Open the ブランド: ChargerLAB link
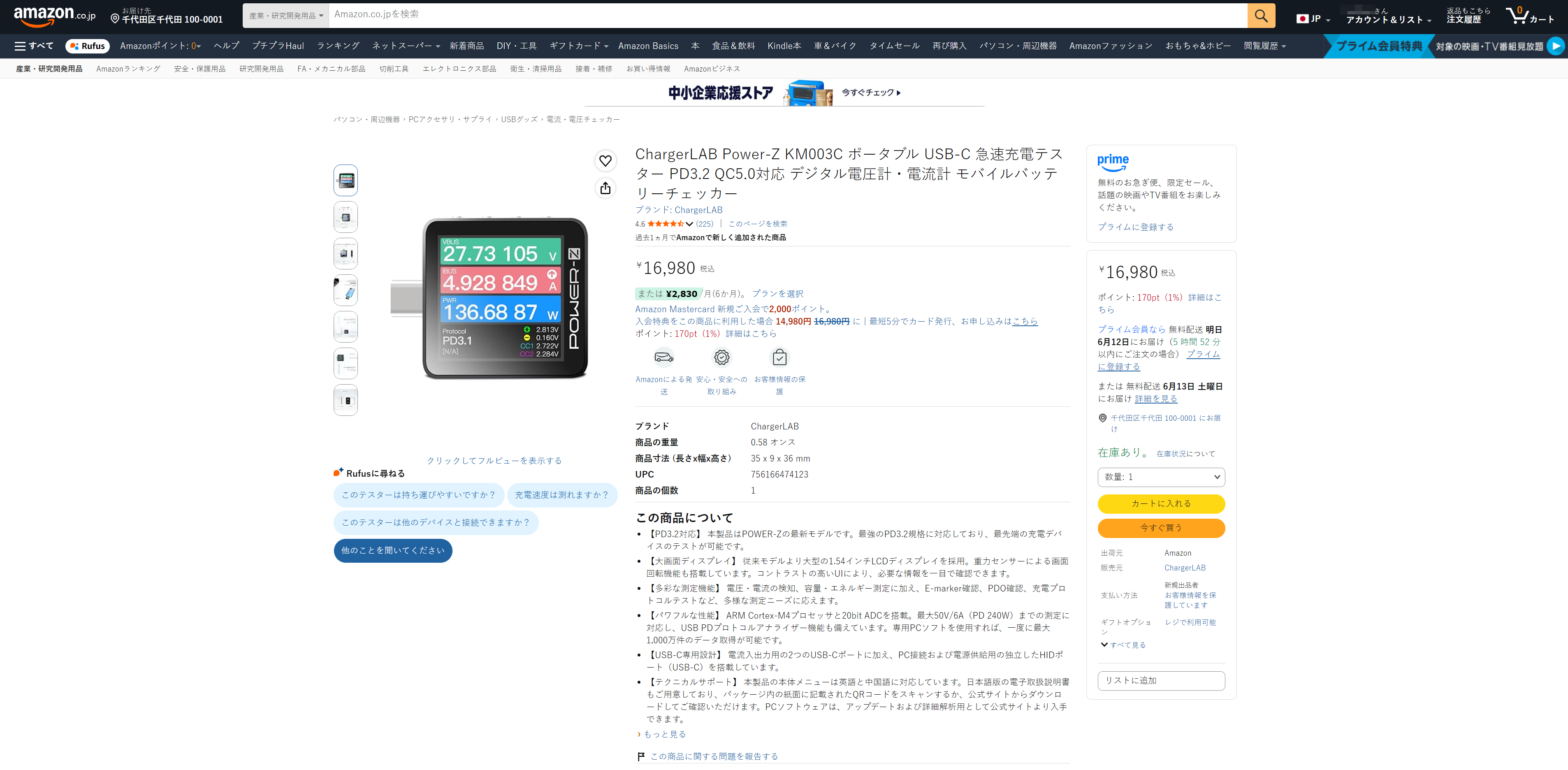 679,210
